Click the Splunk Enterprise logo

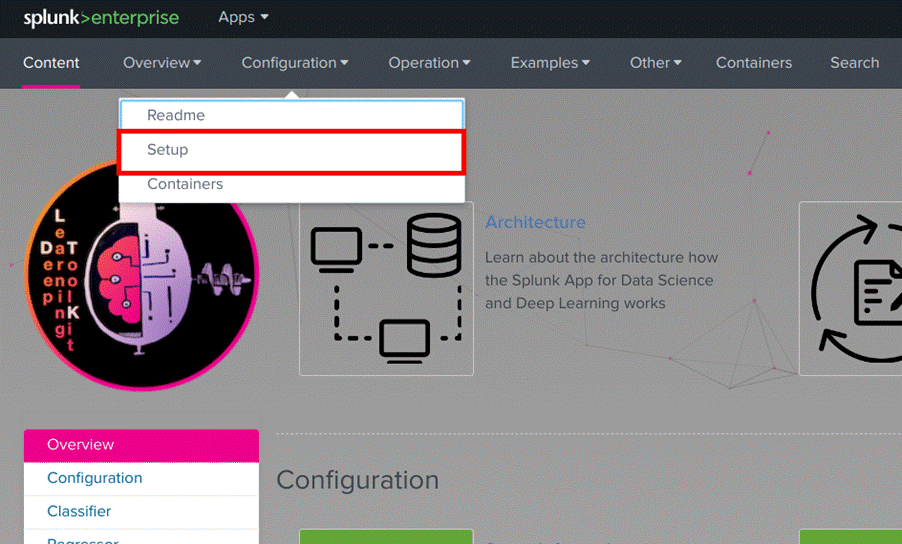[x=101, y=18]
